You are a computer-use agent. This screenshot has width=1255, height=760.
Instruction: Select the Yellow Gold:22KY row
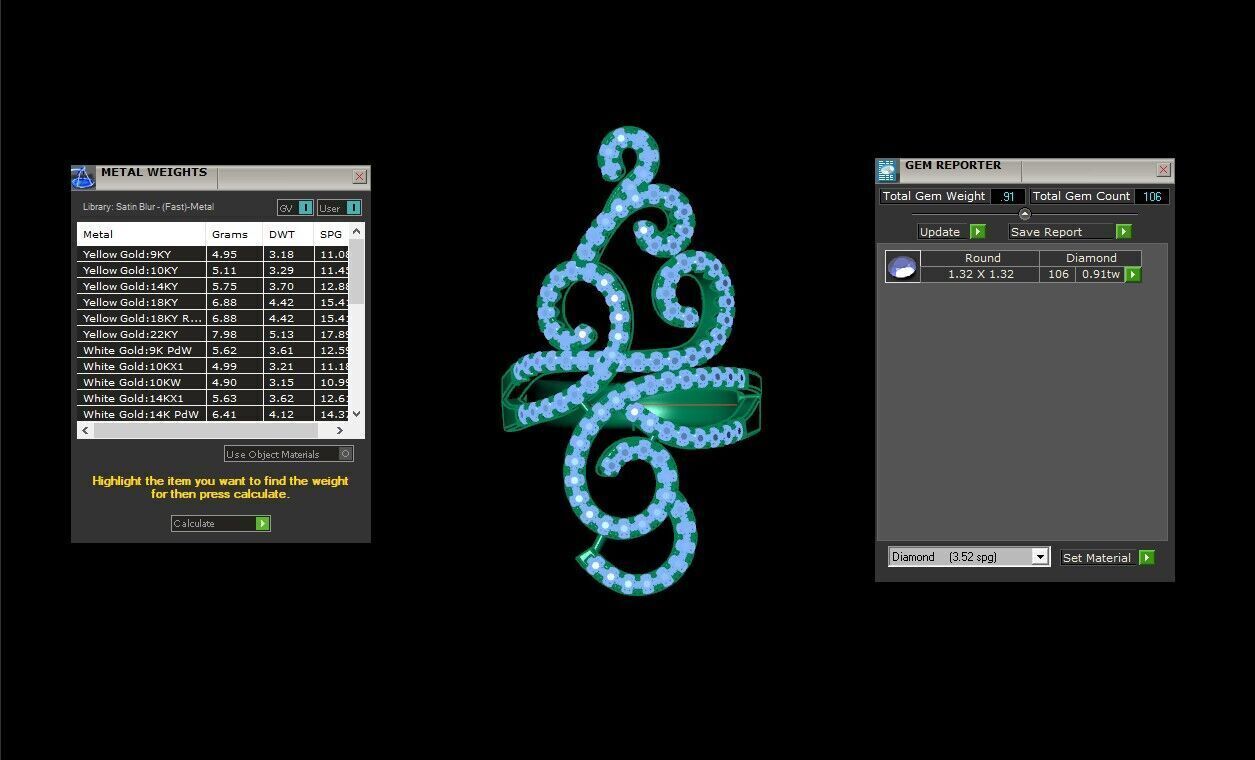(213, 334)
